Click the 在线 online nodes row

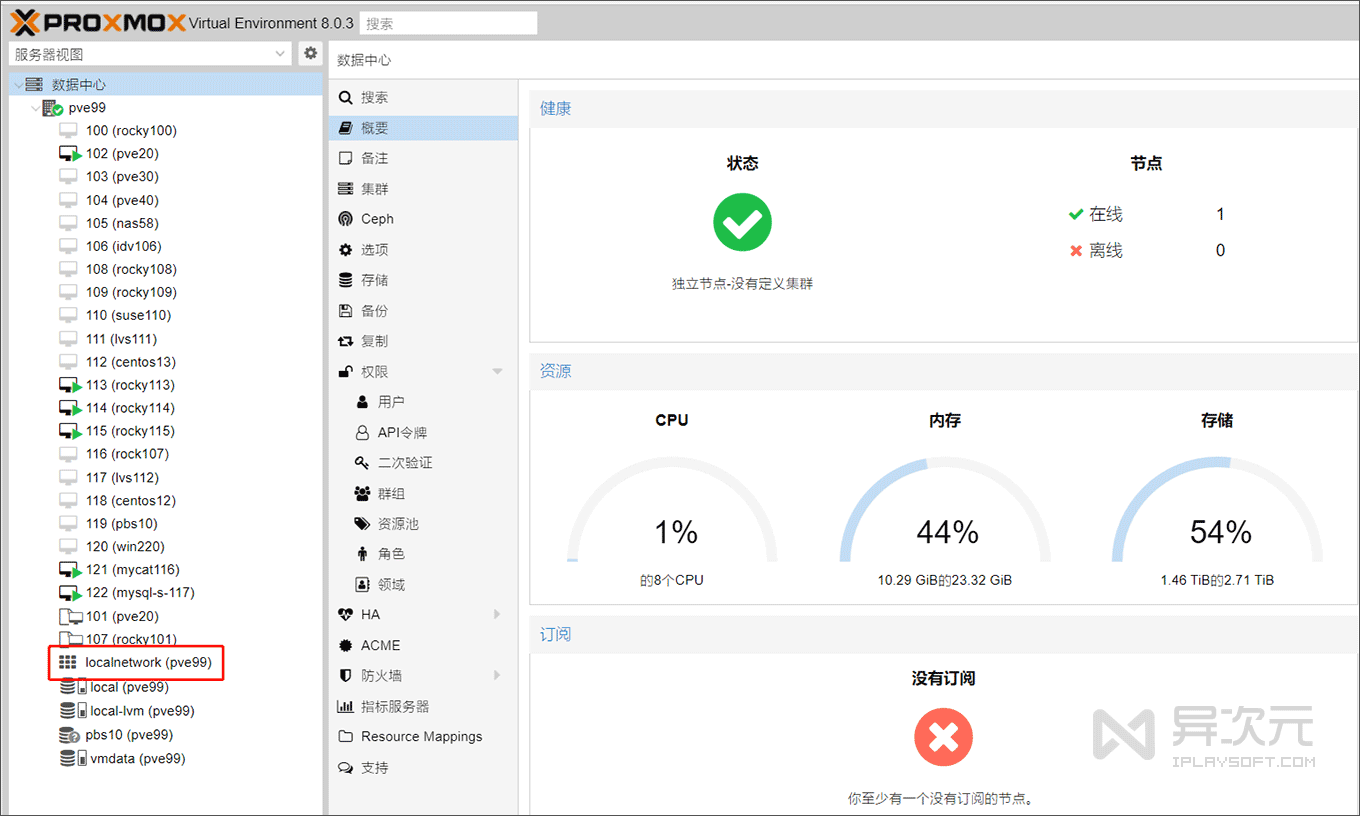pos(1147,214)
